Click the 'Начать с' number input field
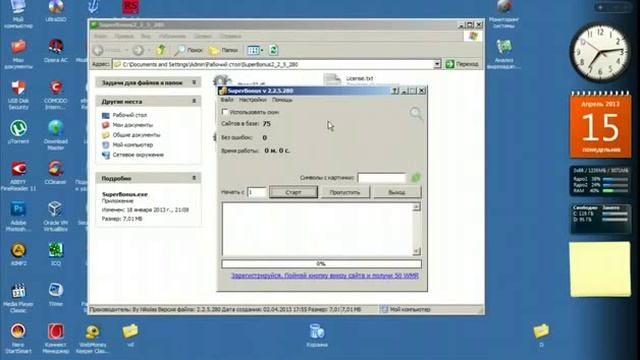 click(x=257, y=192)
